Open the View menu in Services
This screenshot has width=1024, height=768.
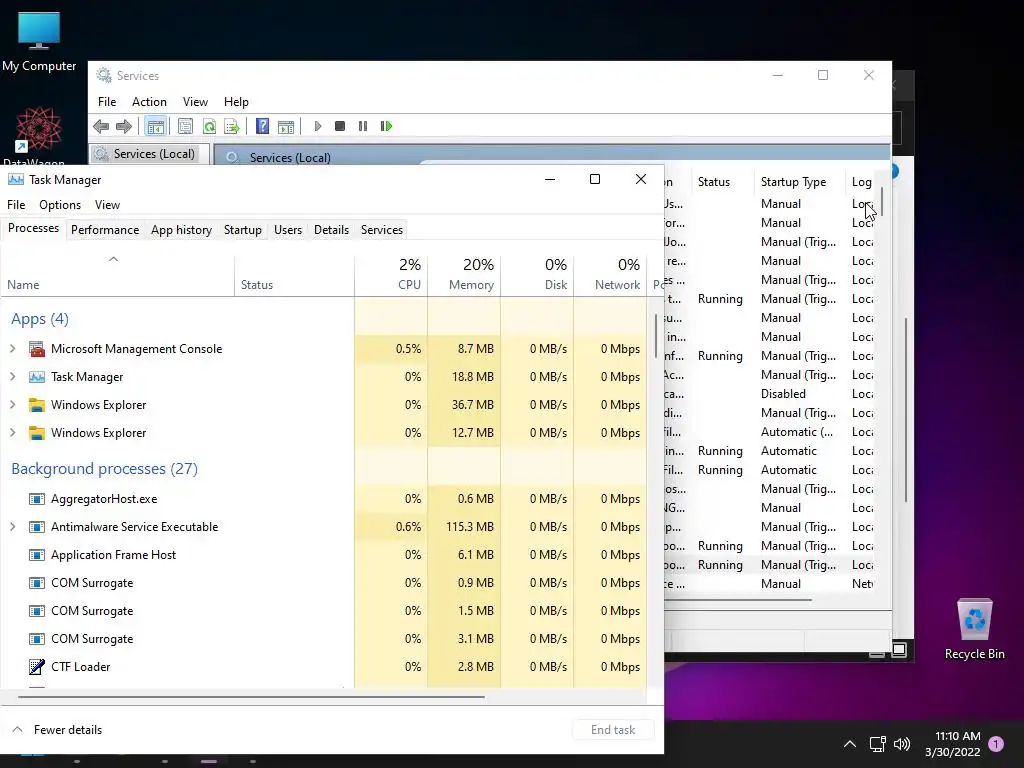[195, 101]
